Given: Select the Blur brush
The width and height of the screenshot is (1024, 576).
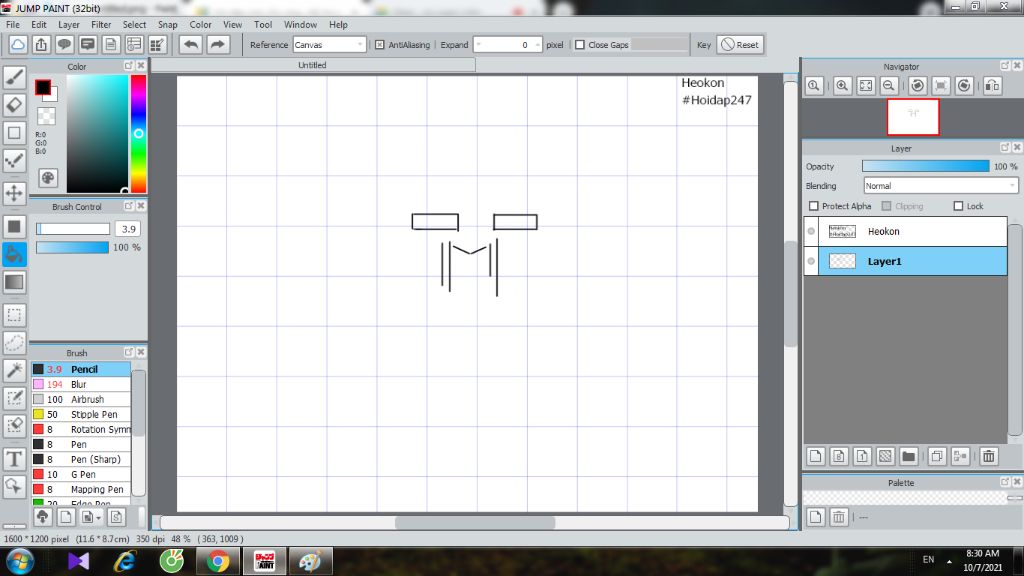Looking at the screenshot, I should click(81, 385).
